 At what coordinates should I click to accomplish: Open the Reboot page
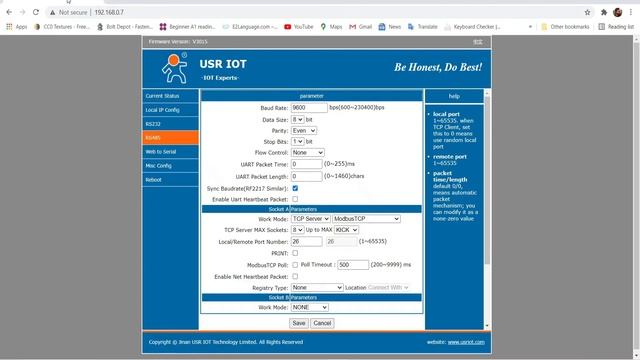[x=171, y=180]
